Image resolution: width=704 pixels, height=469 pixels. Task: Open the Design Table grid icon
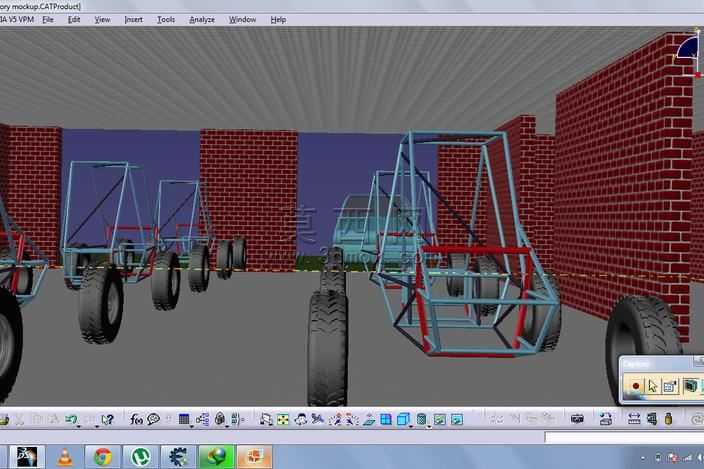[x=184, y=419]
